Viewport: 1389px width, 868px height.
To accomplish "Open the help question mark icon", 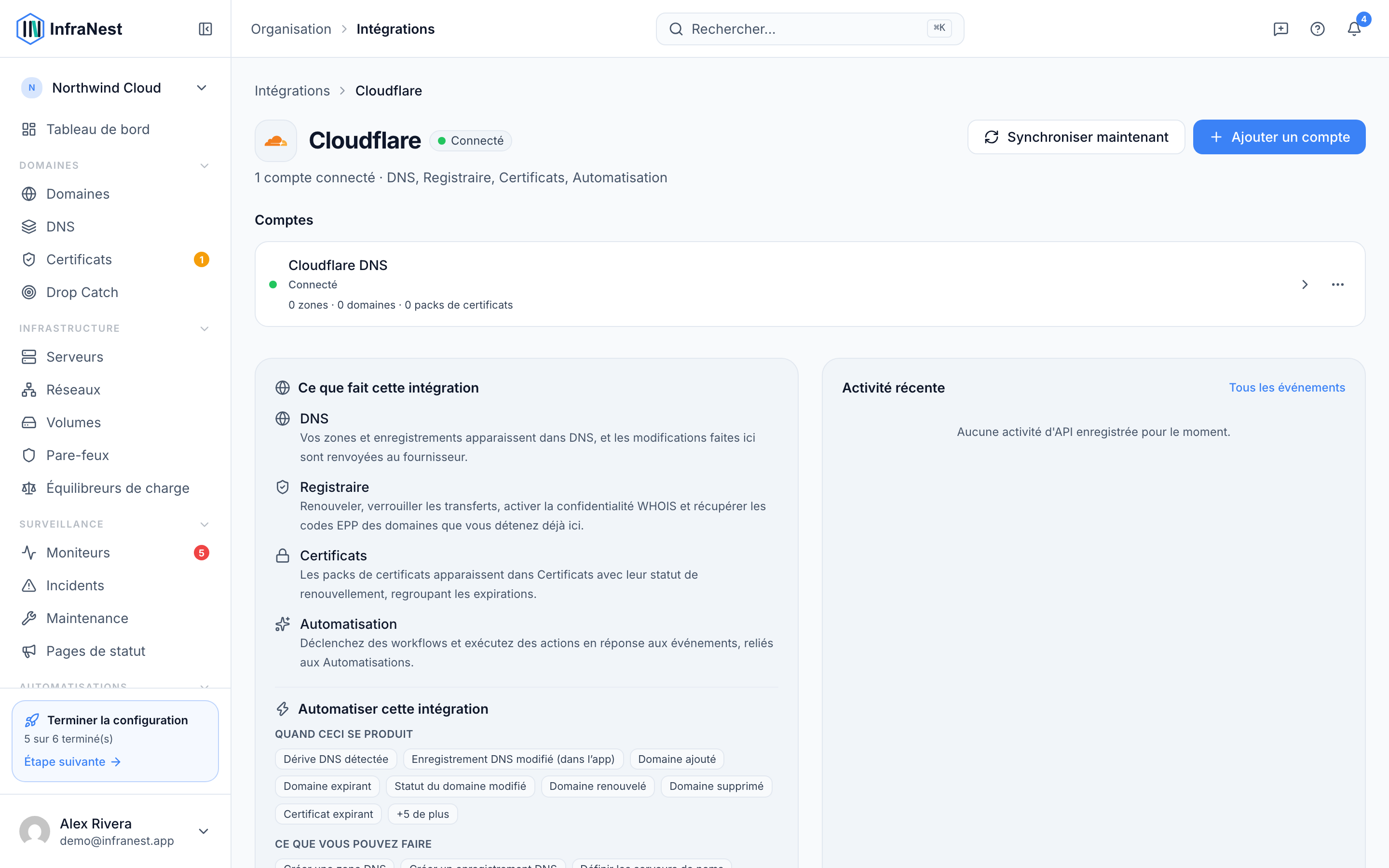I will click(x=1317, y=29).
